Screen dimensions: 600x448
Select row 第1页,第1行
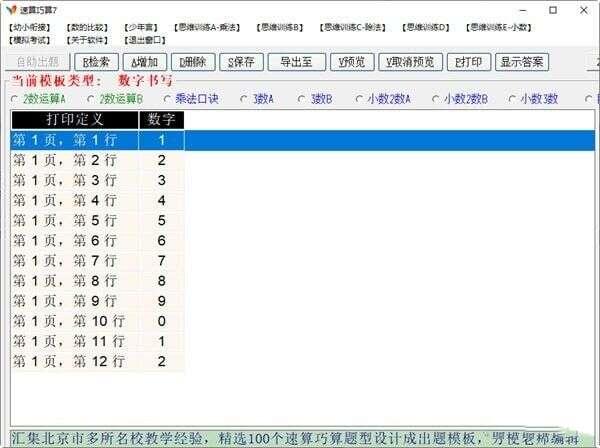[x=303, y=140]
